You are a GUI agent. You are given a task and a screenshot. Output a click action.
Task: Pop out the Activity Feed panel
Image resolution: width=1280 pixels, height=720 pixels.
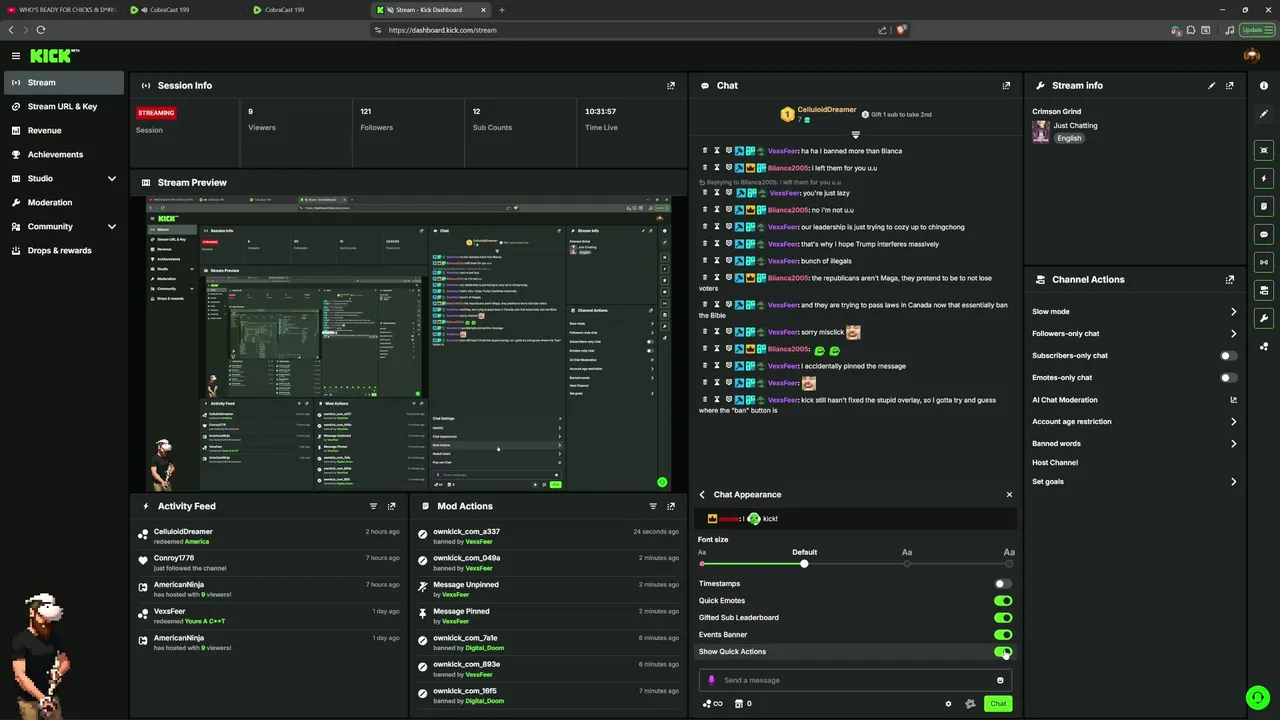(392, 506)
